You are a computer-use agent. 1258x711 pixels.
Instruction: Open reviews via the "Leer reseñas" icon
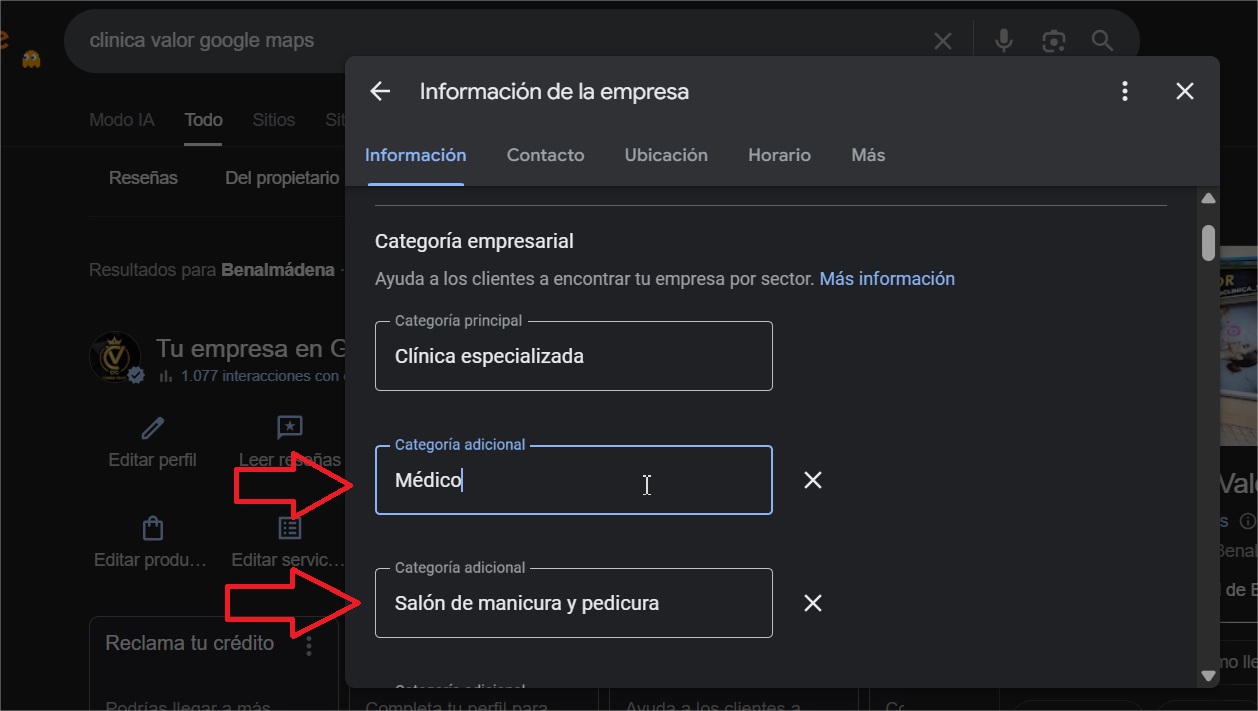click(289, 427)
